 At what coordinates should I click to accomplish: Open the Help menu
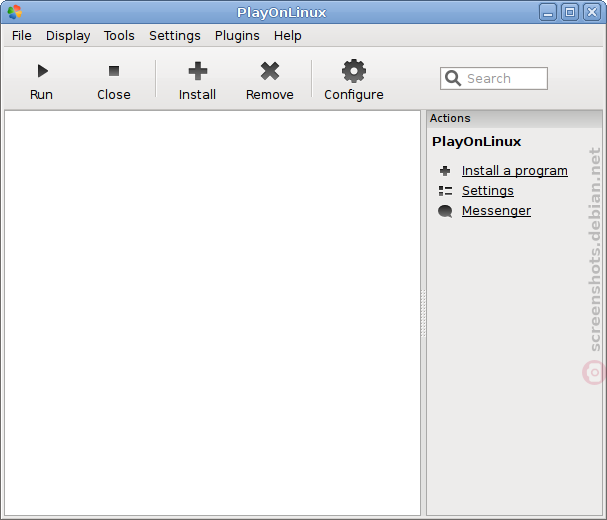click(x=288, y=36)
